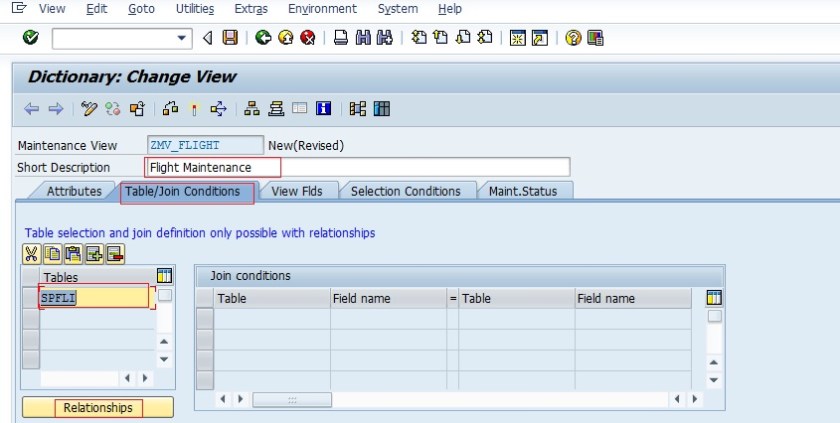
Task: Switch to the View Flds tab
Action: [297, 191]
